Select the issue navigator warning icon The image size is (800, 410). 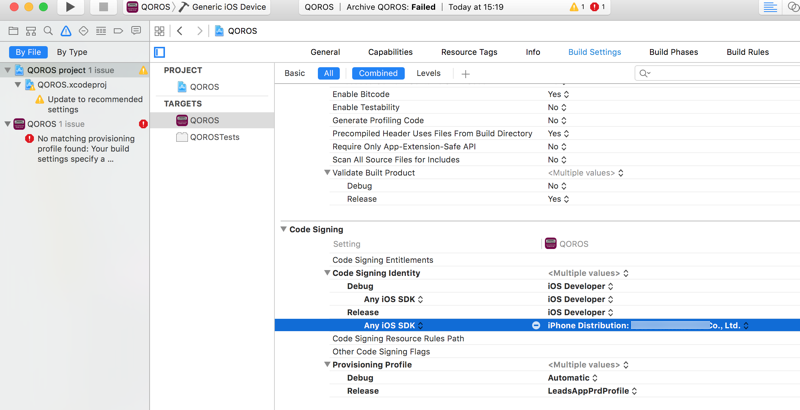(66, 31)
